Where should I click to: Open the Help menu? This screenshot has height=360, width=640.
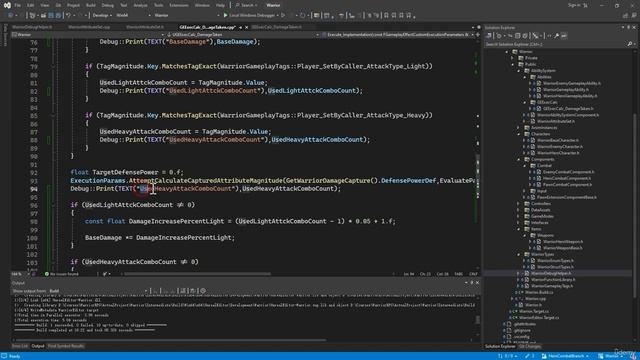coord(220,5)
